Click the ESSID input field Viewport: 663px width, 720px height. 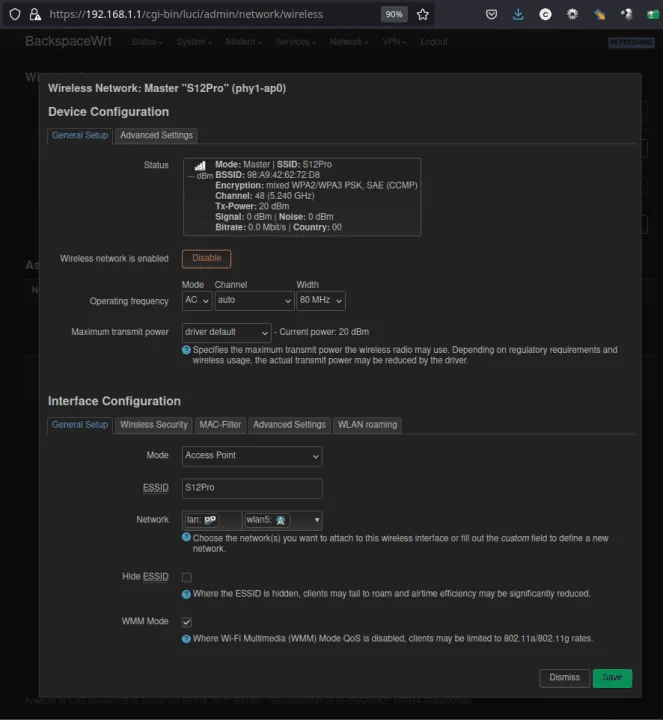tap(252, 488)
